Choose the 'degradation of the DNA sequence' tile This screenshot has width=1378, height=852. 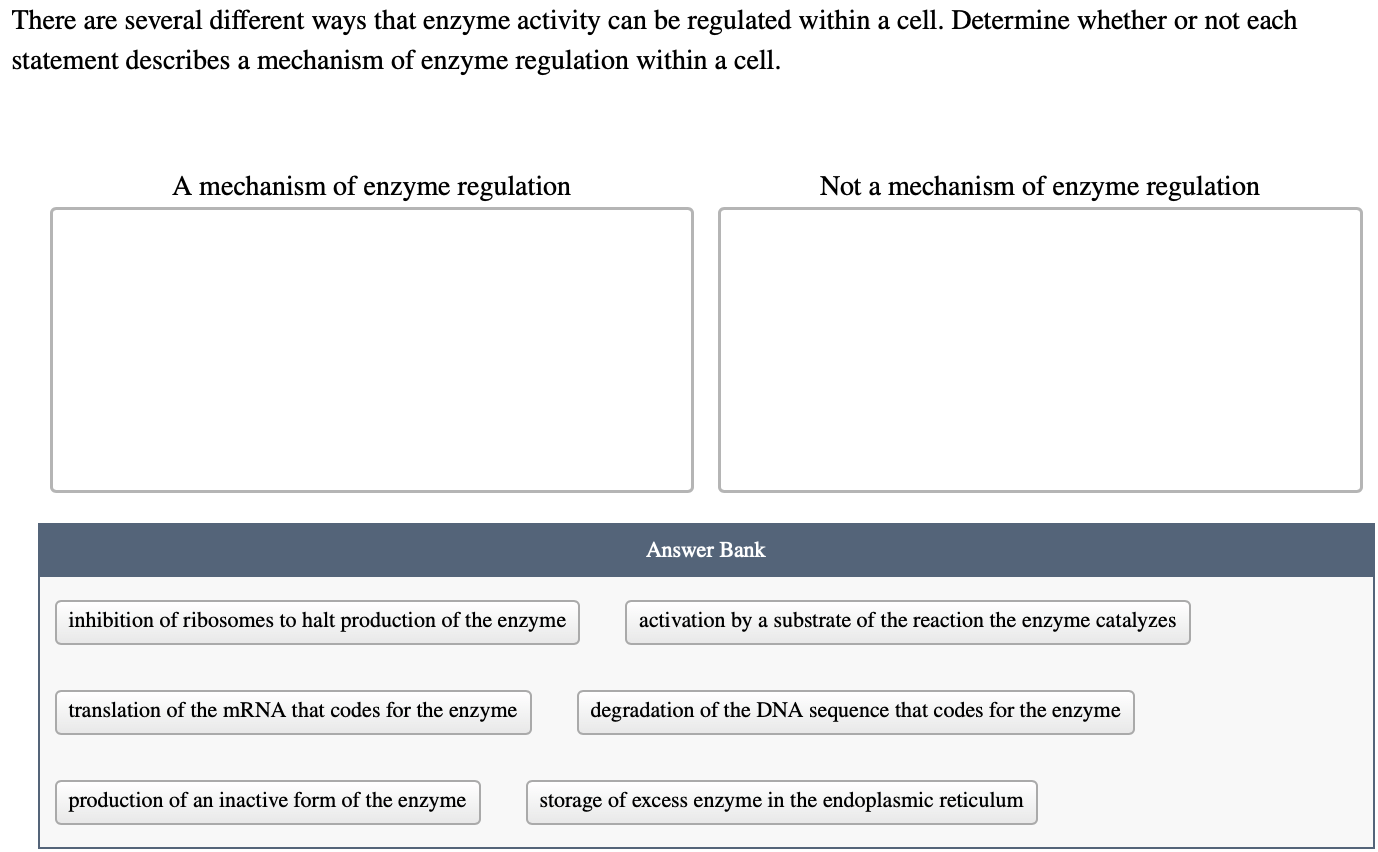(855, 711)
